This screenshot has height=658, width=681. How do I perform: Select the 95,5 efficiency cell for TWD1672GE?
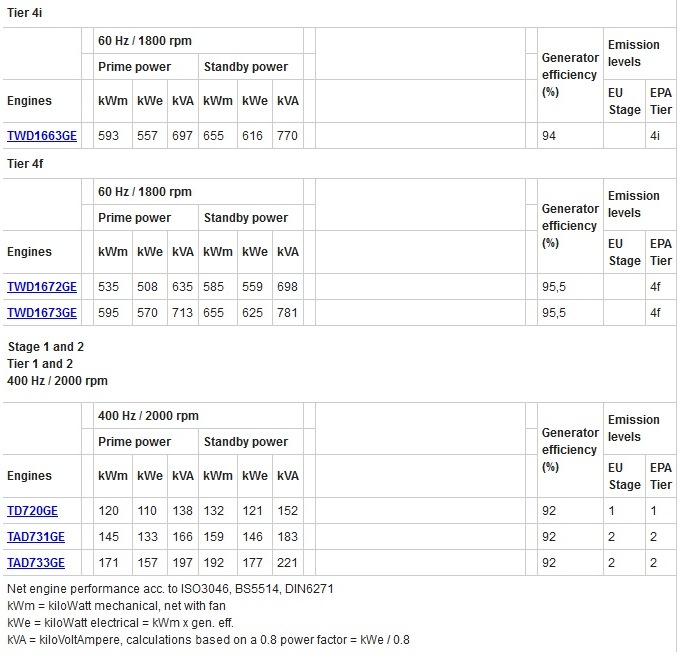point(554,287)
